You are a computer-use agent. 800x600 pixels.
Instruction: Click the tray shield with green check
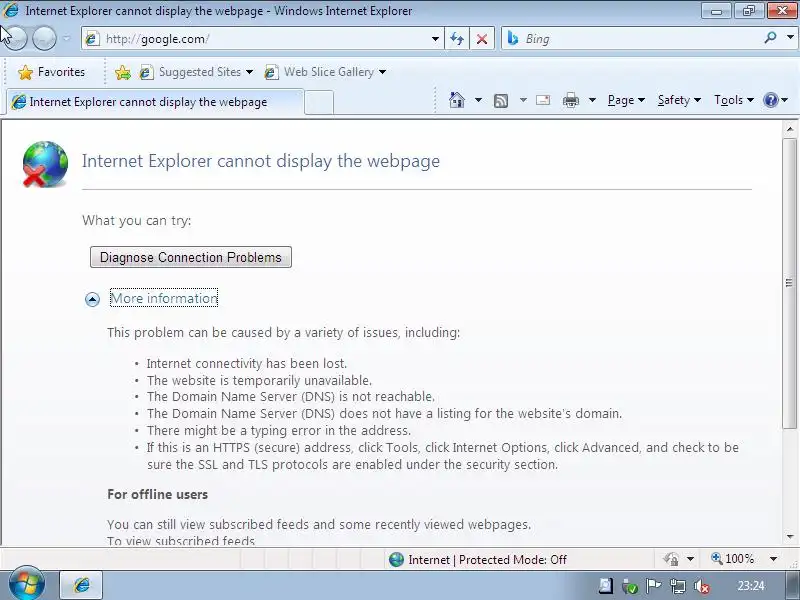click(630, 587)
